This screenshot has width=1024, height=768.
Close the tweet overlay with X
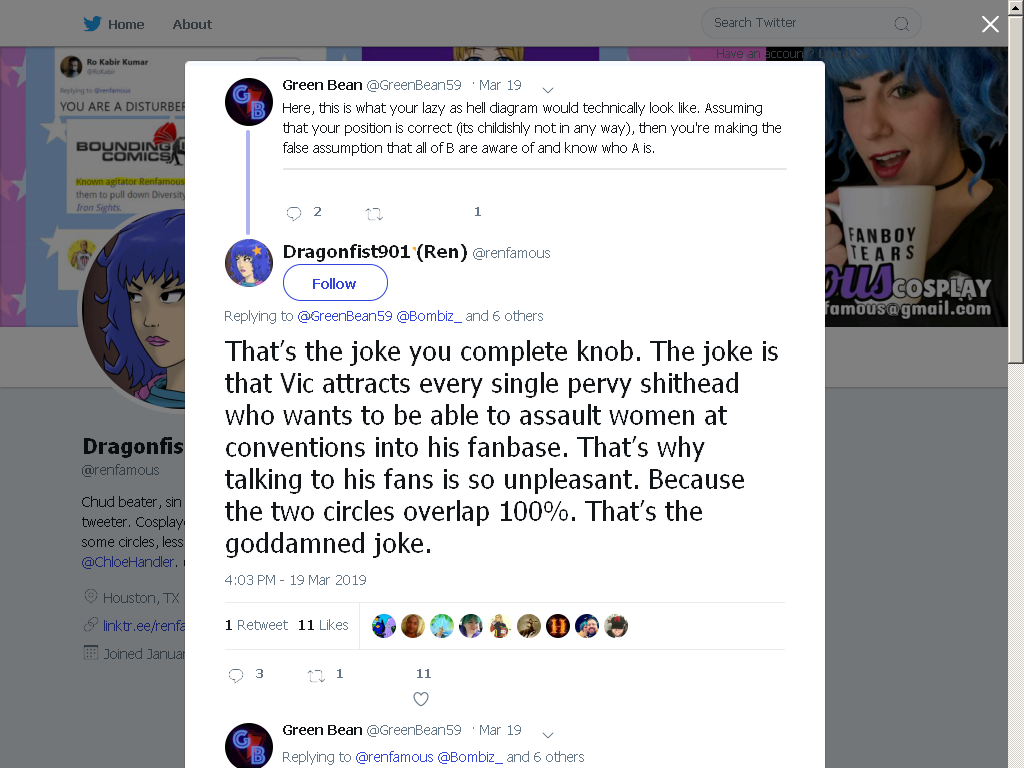pyautogui.click(x=990, y=24)
